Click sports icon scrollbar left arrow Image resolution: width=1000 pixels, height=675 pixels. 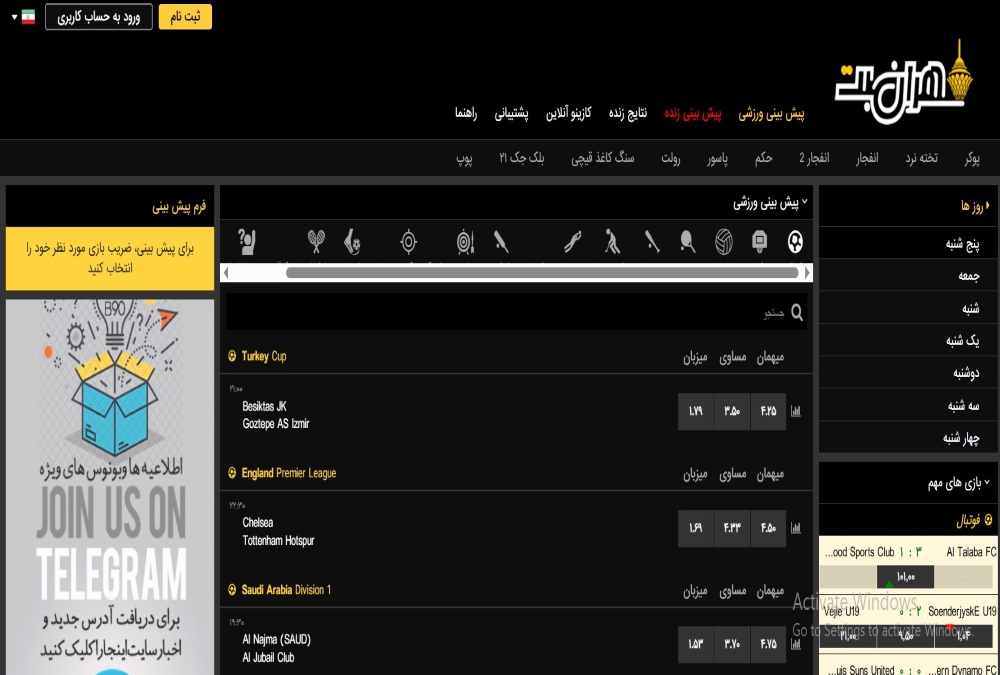pyautogui.click(x=226, y=273)
